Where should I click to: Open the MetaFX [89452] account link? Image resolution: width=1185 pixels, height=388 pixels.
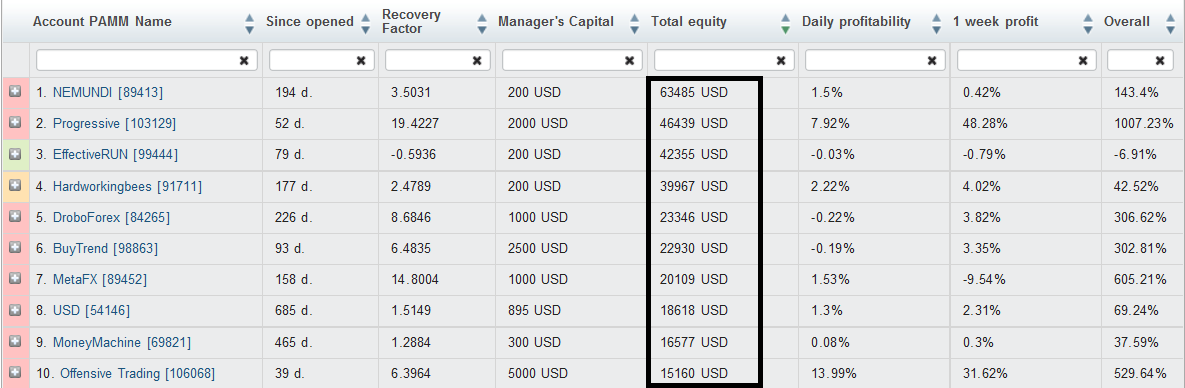point(100,279)
